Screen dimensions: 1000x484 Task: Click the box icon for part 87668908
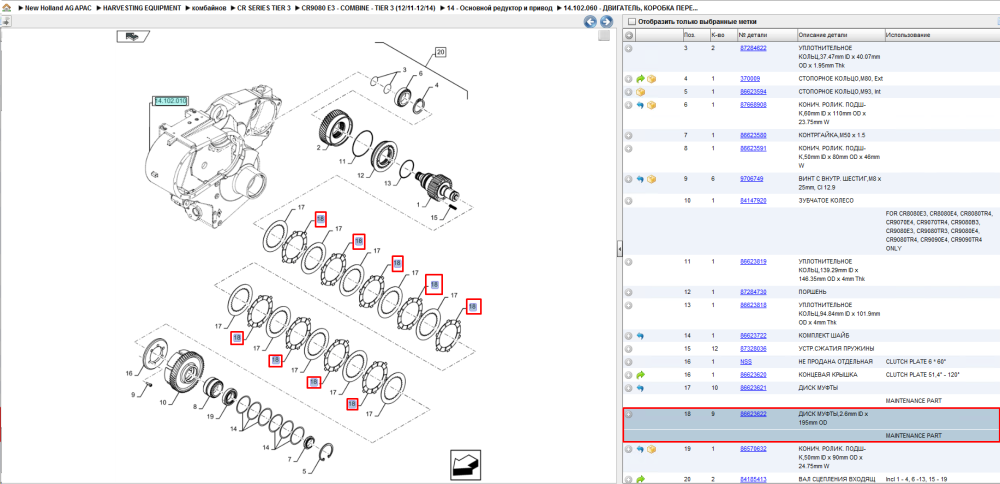(652, 105)
